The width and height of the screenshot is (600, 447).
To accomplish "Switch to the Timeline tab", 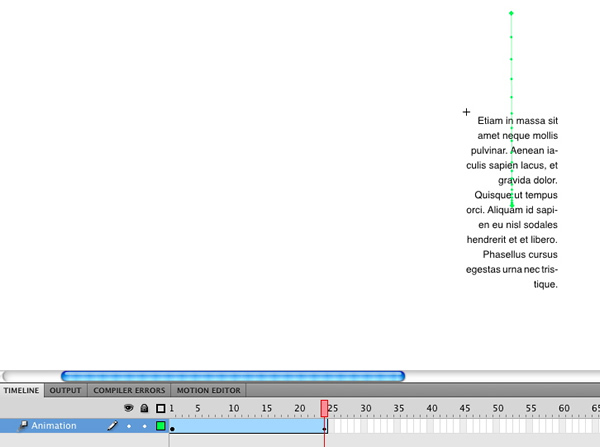I will [x=22, y=390].
